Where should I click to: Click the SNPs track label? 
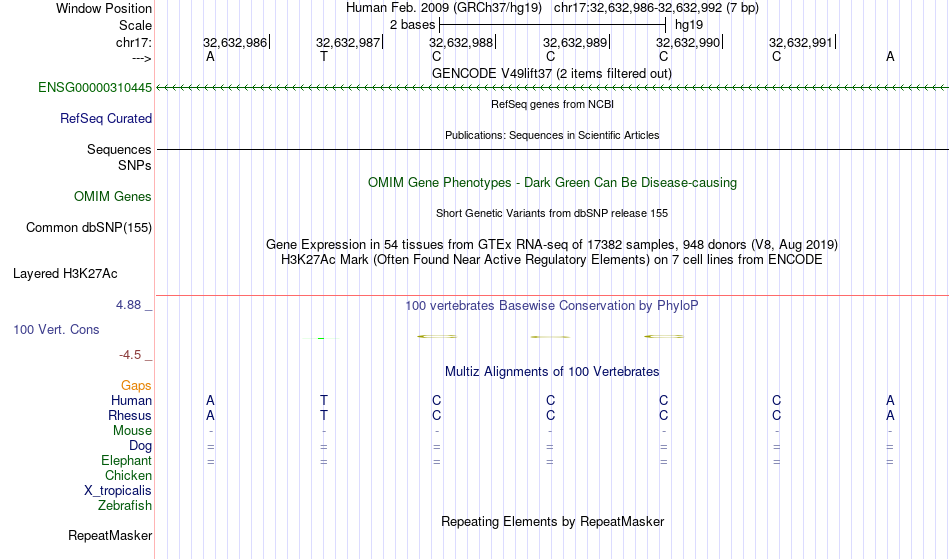coord(135,166)
